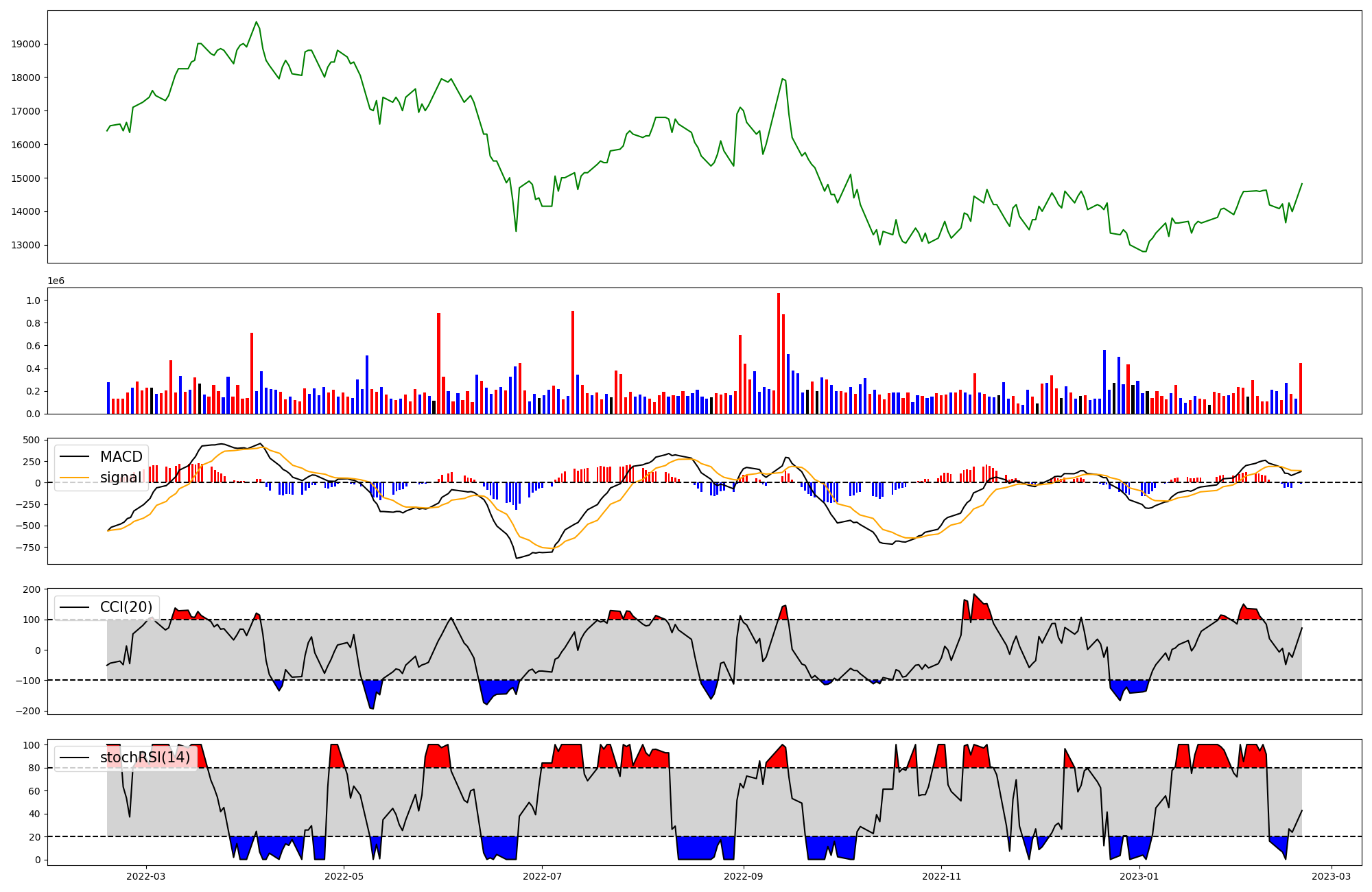Click the 1.0 label on the volume axis
This screenshot has width=1372, height=892.
click(33, 301)
